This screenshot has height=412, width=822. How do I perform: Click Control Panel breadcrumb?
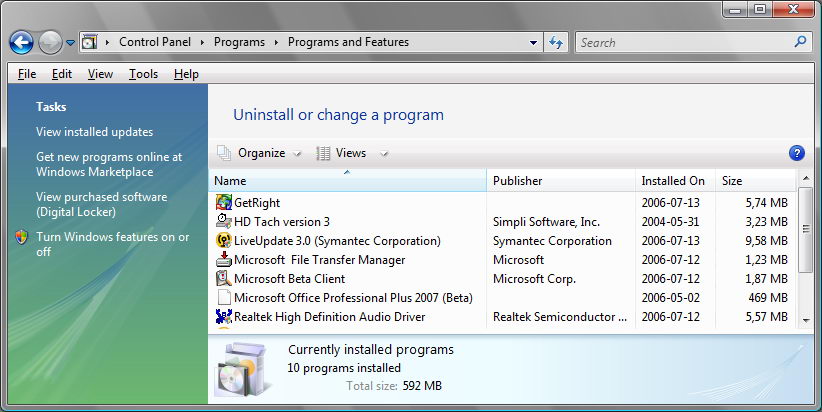tap(155, 42)
